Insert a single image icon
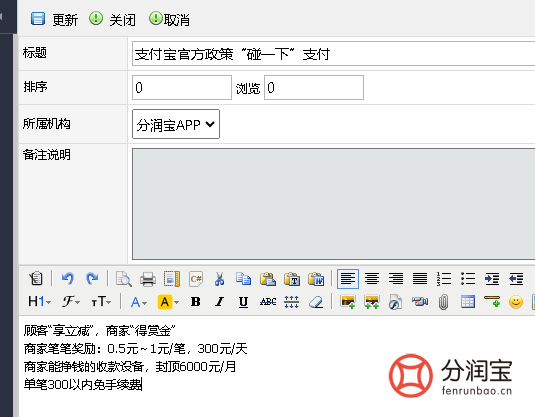This screenshot has height=417, width=535. click(348, 302)
